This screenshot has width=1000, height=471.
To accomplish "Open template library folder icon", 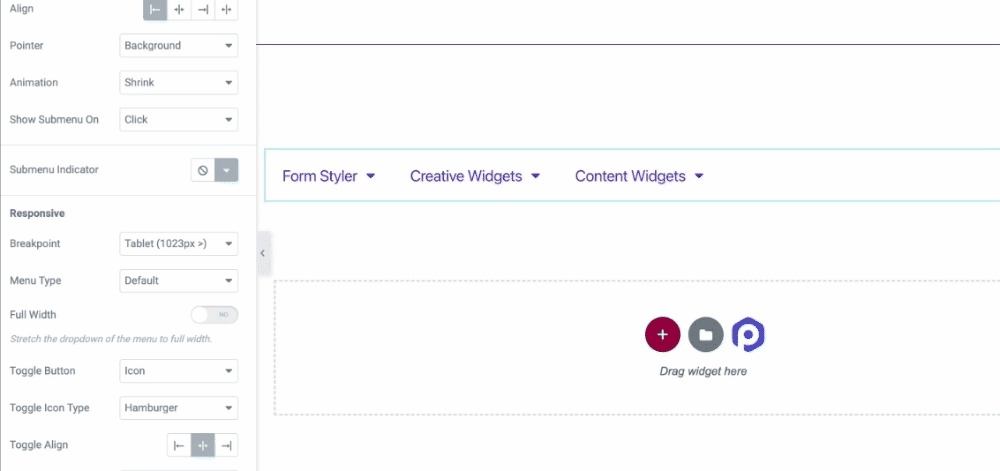I will point(705,334).
